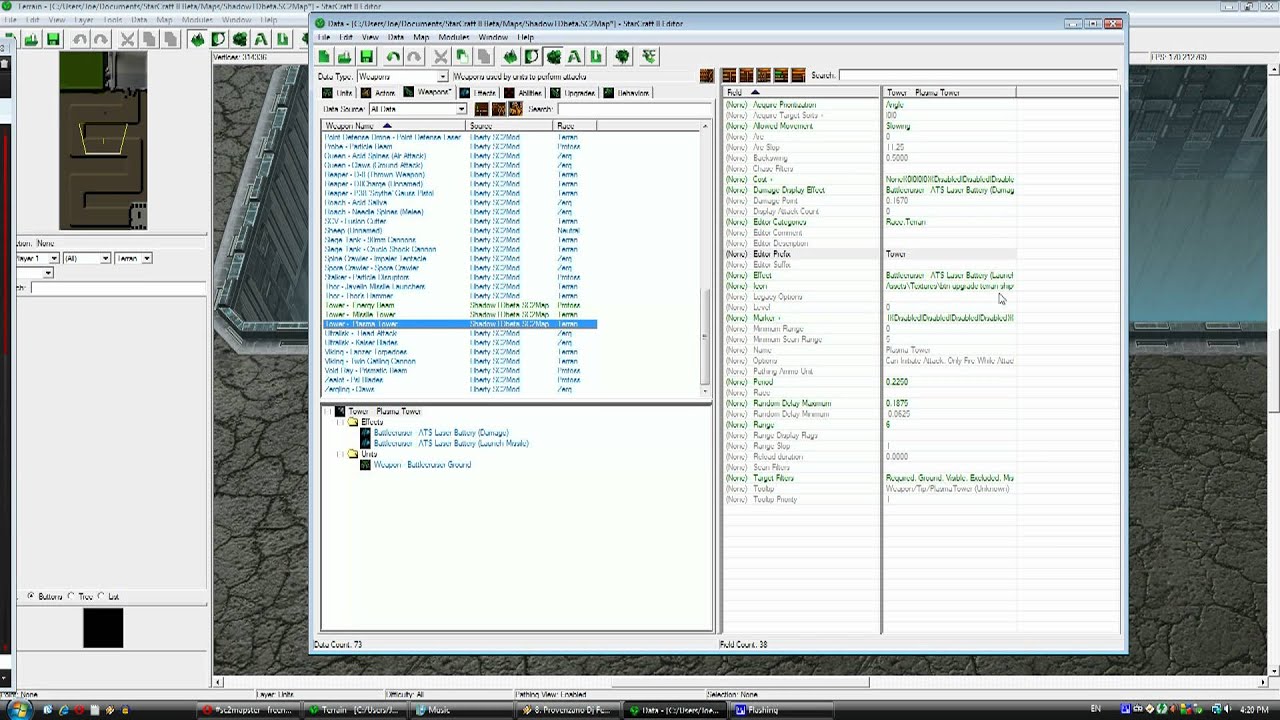Click Undo arrow in Data editor toolbar

click(x=393, y=57)
